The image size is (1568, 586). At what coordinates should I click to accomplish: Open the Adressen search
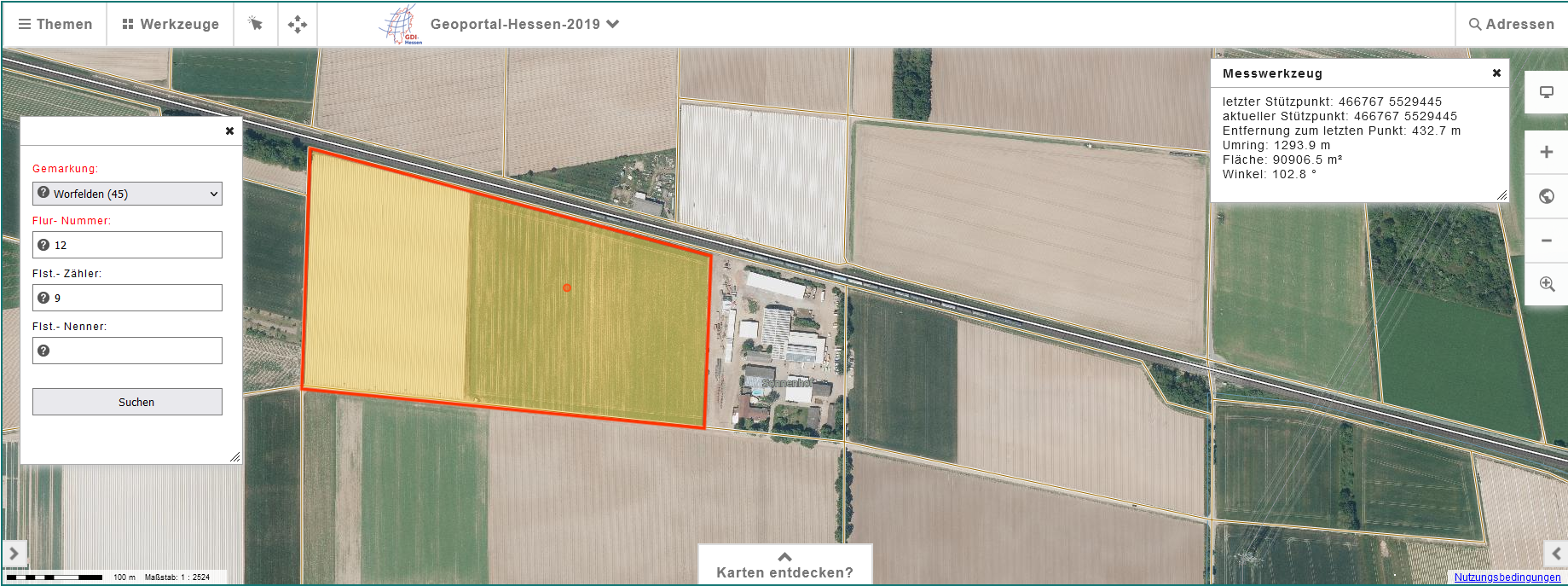1511,24
